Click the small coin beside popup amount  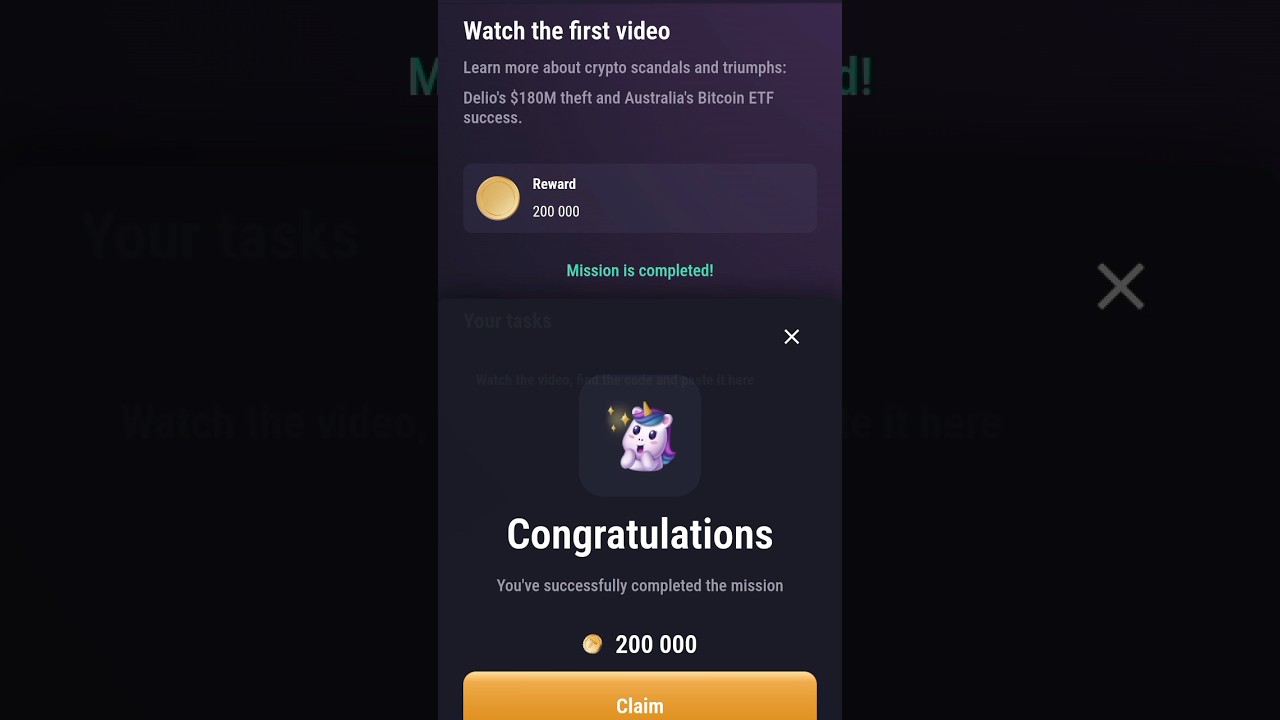592,645
